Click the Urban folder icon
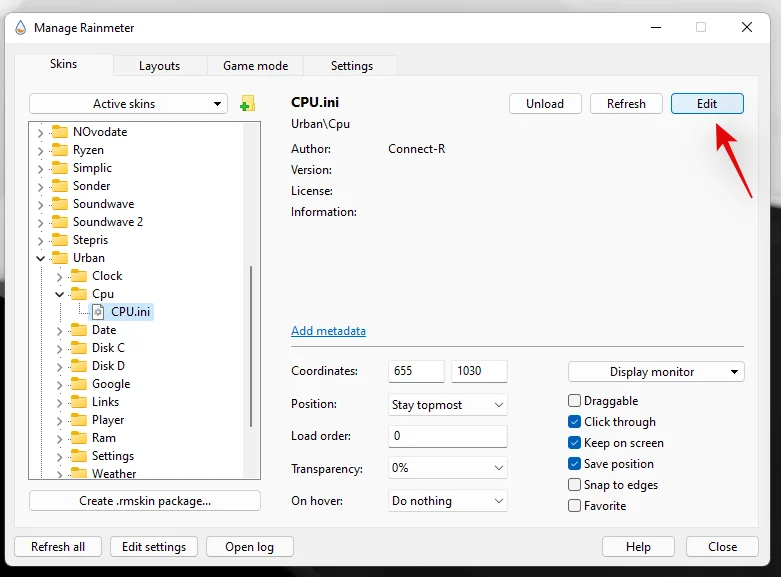This screenshot has width=781, height=577. pos(60,258)
